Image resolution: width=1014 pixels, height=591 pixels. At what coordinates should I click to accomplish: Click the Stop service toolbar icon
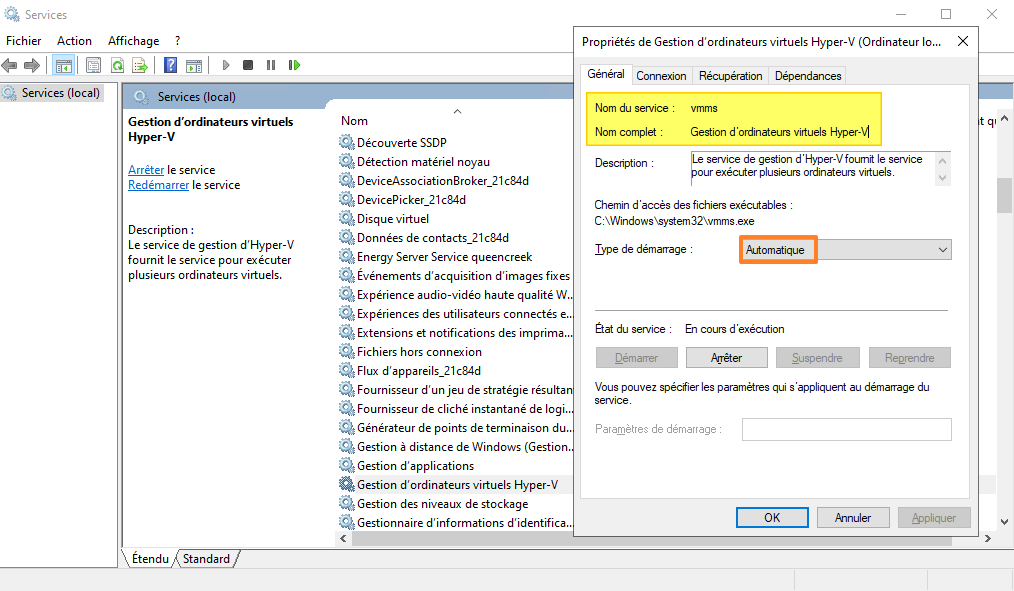[x=248, y=65]
